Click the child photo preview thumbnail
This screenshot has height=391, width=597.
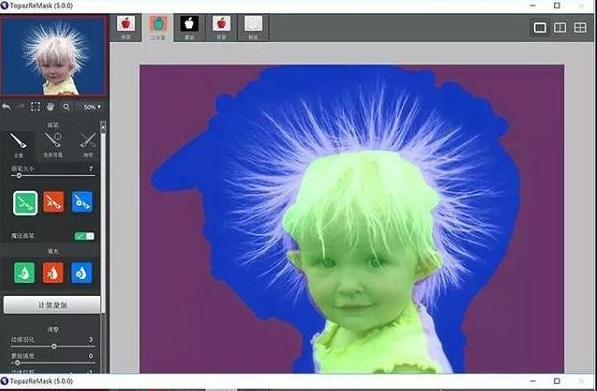pyautogui.click(x=54, y=56)
